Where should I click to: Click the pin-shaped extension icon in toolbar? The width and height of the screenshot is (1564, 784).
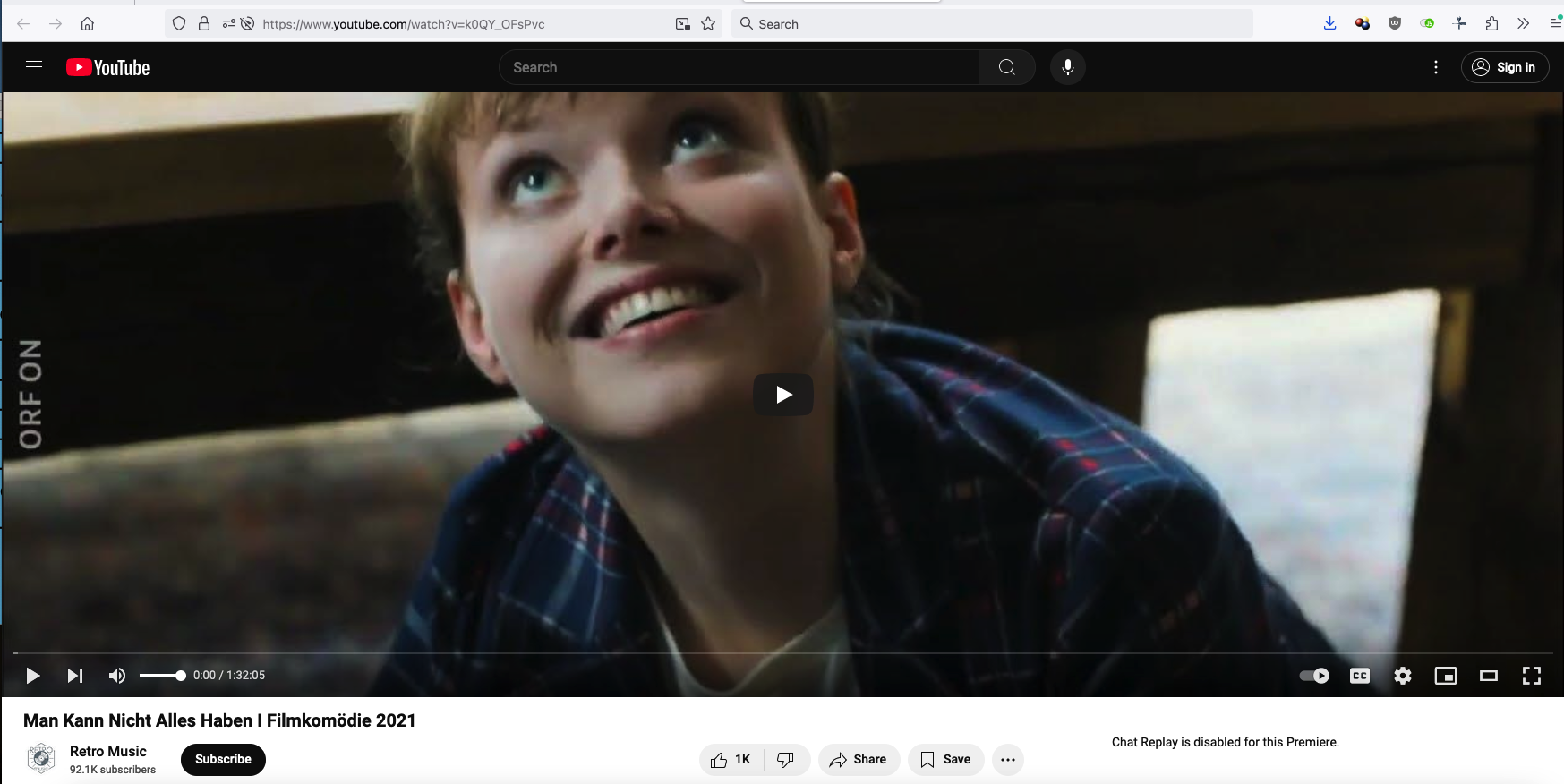[1460, 24]
